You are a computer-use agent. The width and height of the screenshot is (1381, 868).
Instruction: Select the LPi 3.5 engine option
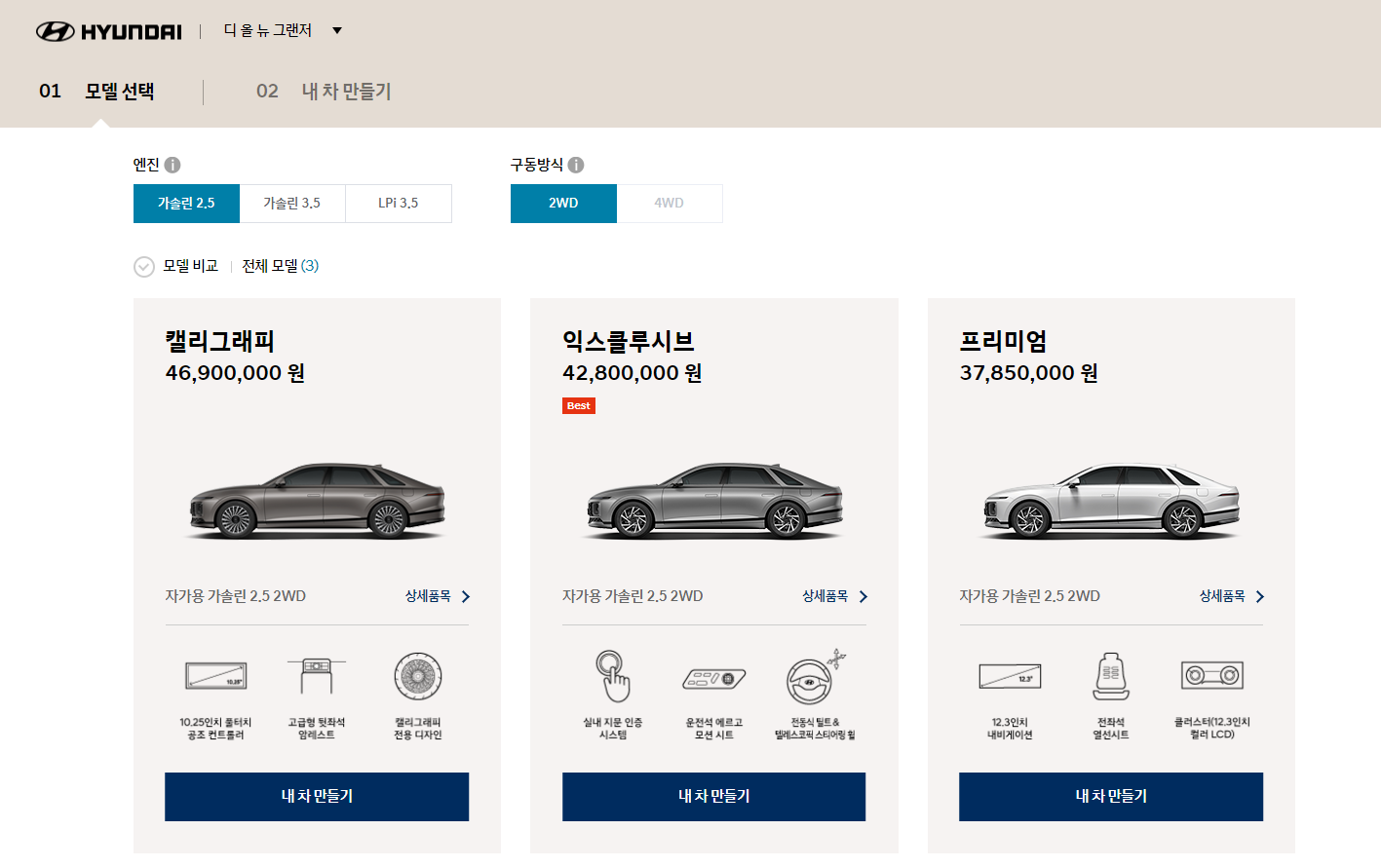click(399, 204)
